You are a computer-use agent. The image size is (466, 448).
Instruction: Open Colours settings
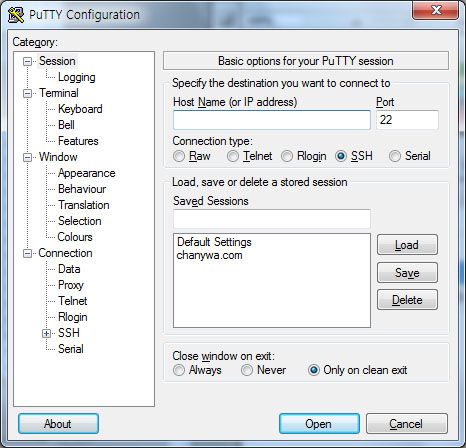[x=75, y=237]
